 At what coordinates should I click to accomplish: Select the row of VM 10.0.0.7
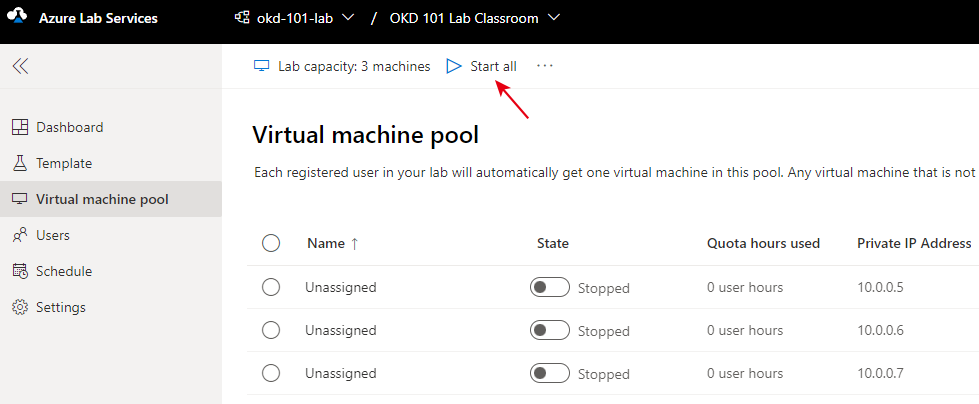tap(271, 373)
